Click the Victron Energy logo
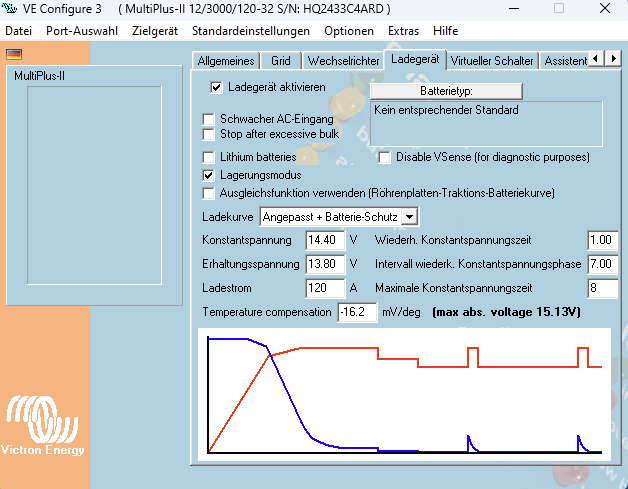 coord(42,425)
